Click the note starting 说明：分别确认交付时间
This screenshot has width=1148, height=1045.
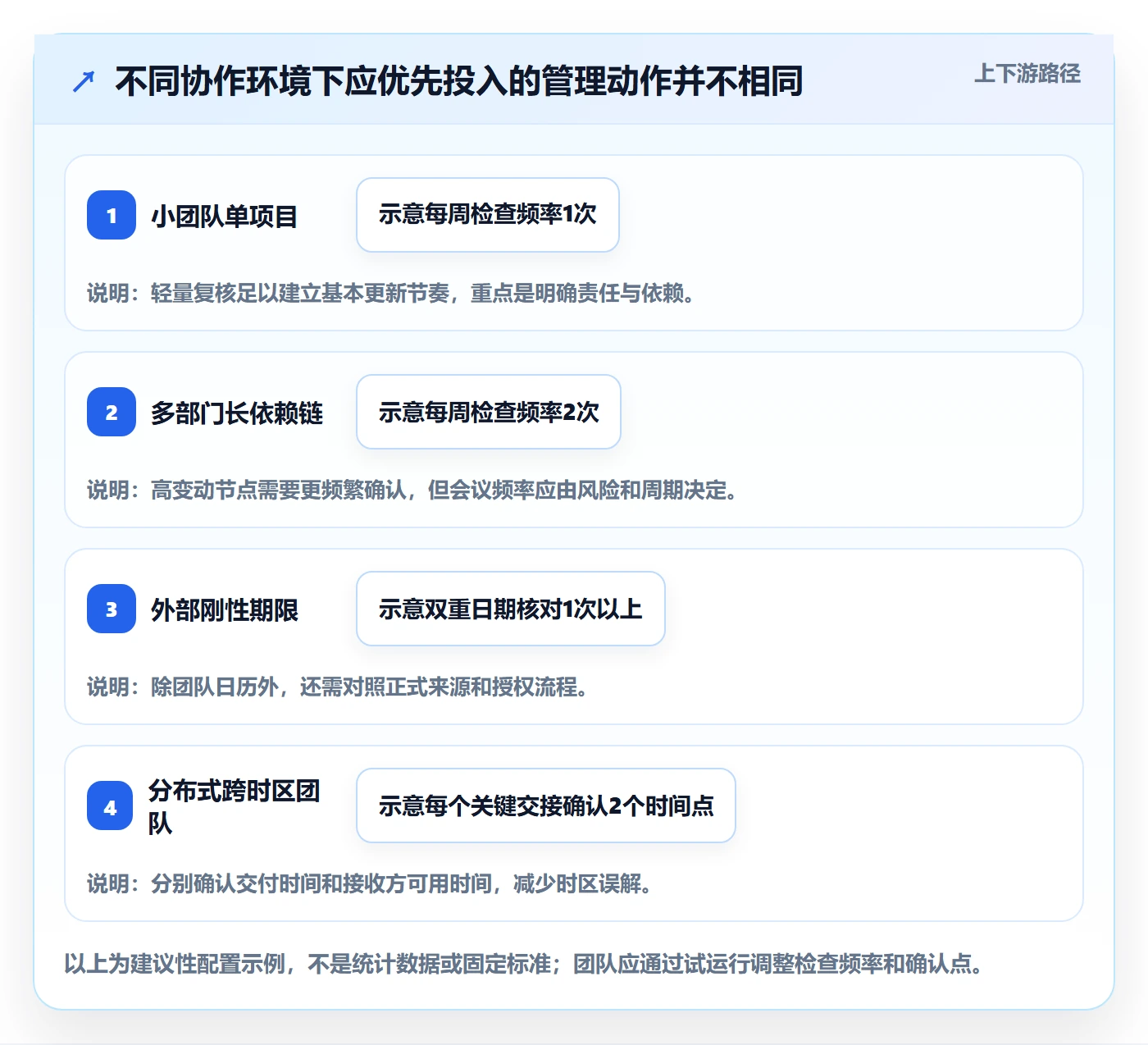coord(370,883)
